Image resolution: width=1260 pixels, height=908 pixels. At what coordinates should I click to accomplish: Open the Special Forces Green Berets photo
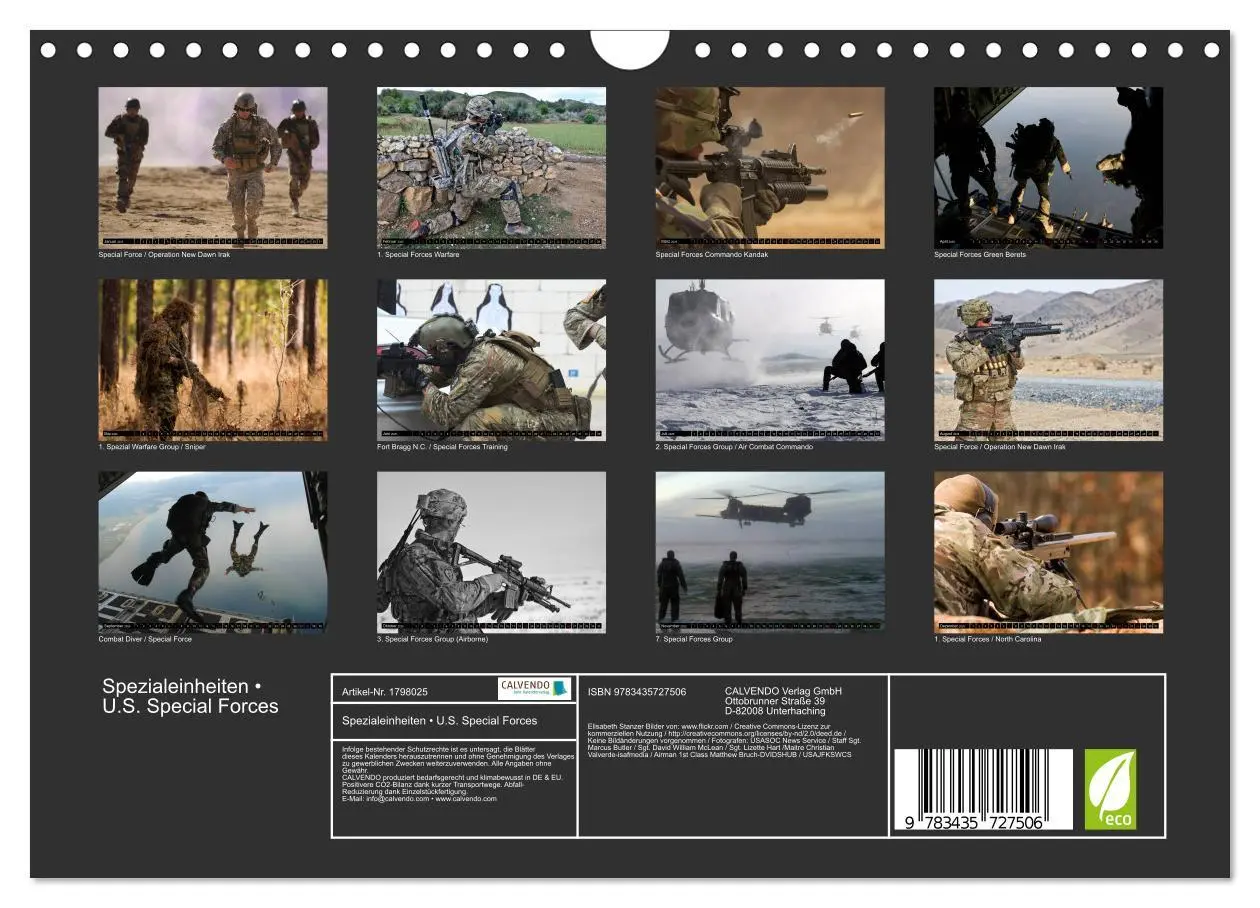pyautogui.click(x=1048, y=167)
